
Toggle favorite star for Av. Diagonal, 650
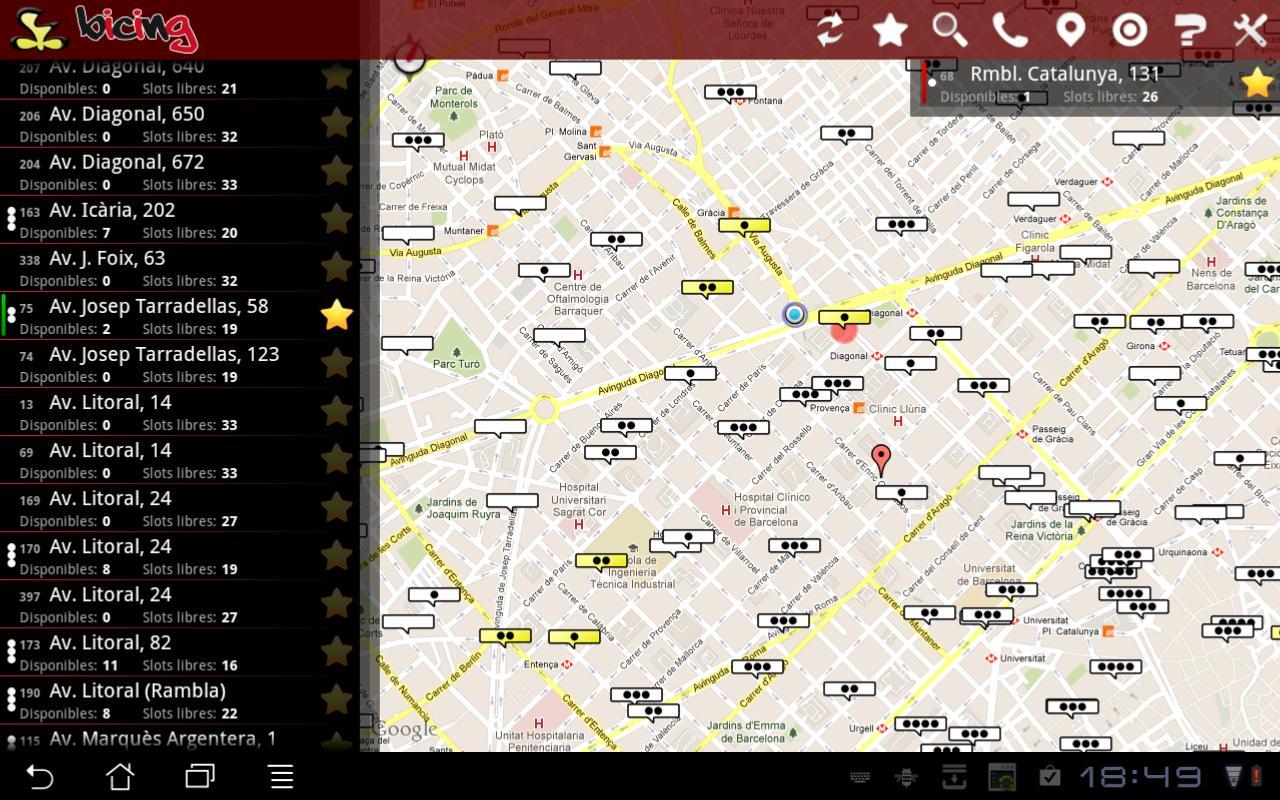(337, 123)
